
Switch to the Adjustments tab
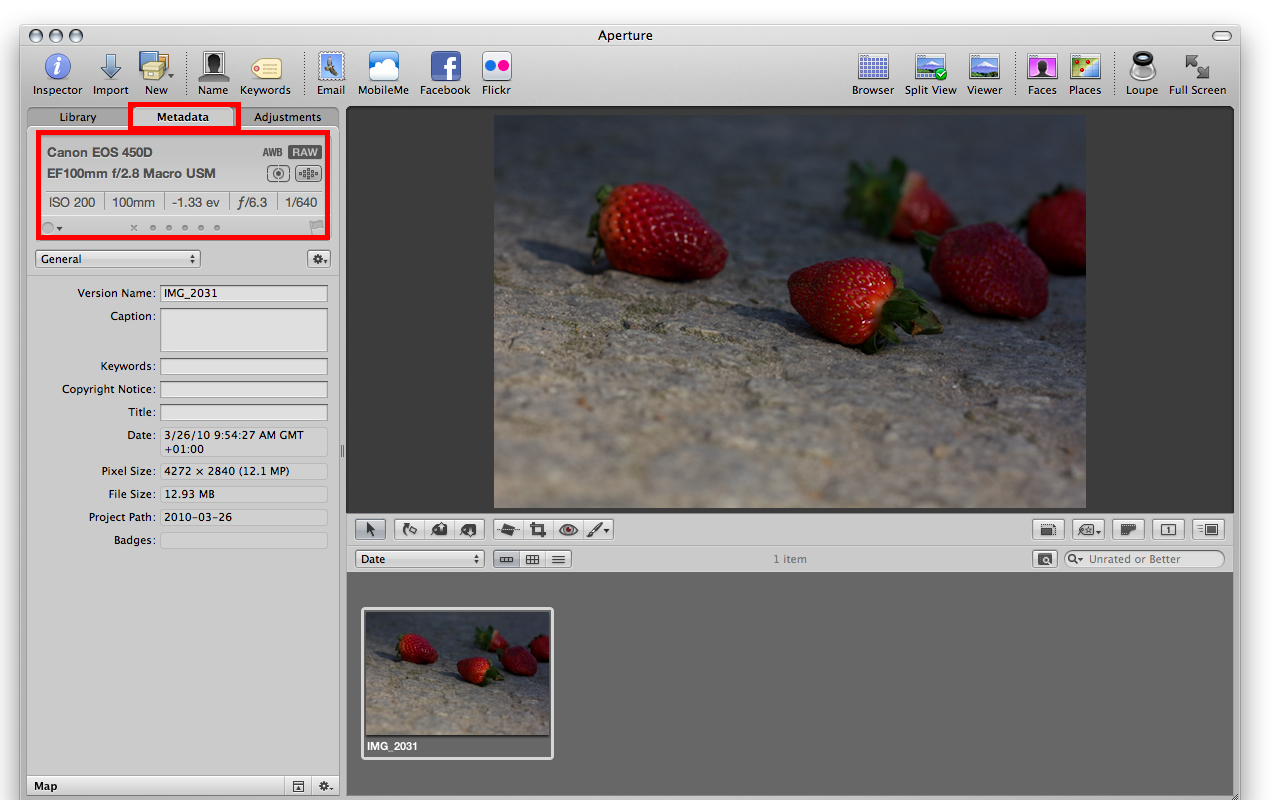click(x=287, y=117)
